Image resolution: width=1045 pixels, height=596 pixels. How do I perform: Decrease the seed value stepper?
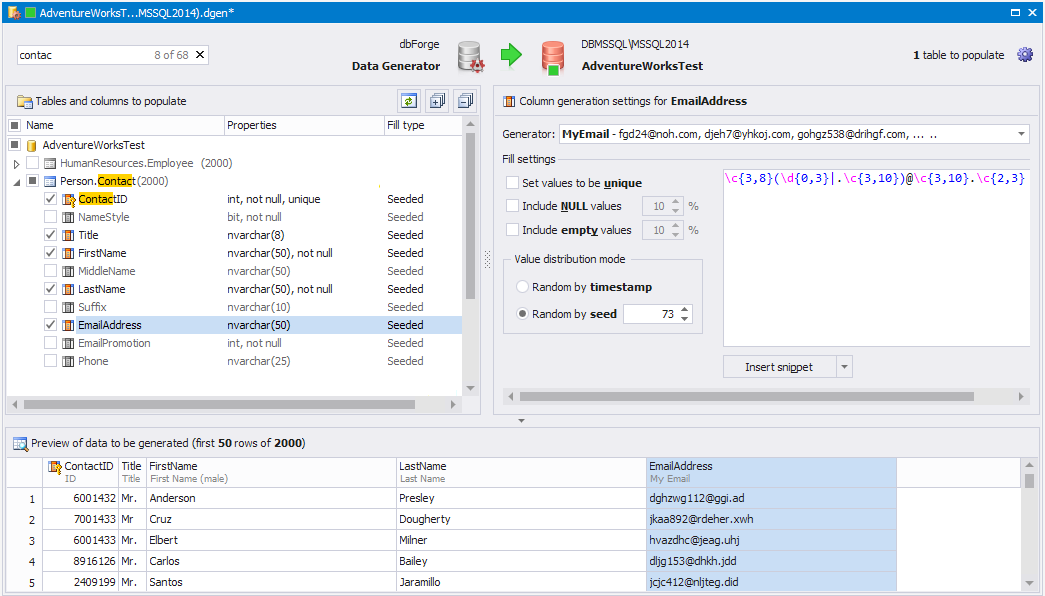[685, 319]
